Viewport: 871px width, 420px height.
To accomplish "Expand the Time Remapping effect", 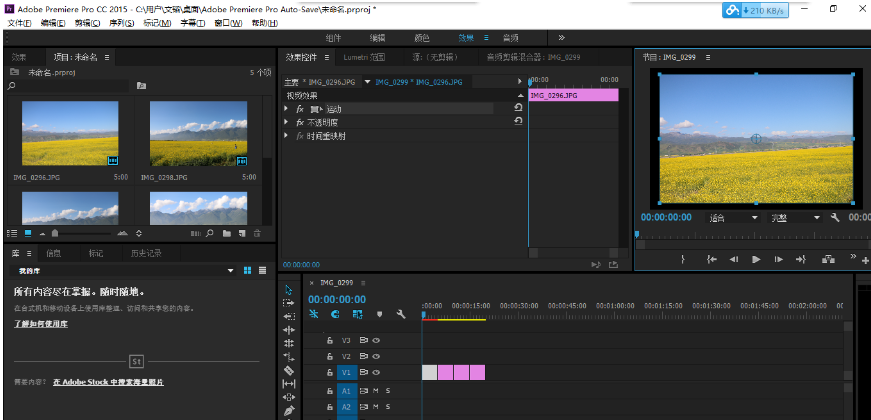I will coord(287,136).
